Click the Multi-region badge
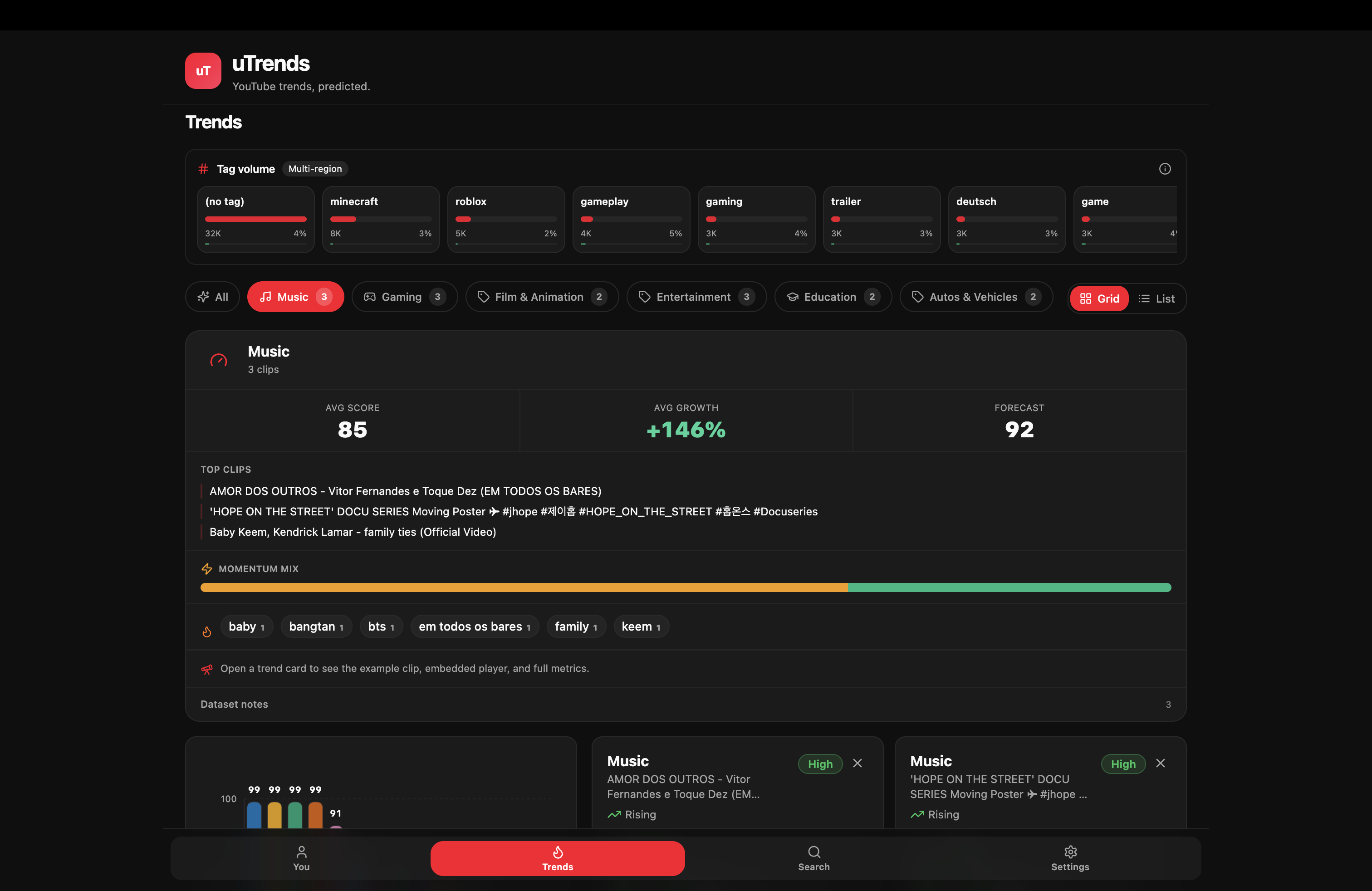Screen dimensions: 1372x891 point(315,169)
